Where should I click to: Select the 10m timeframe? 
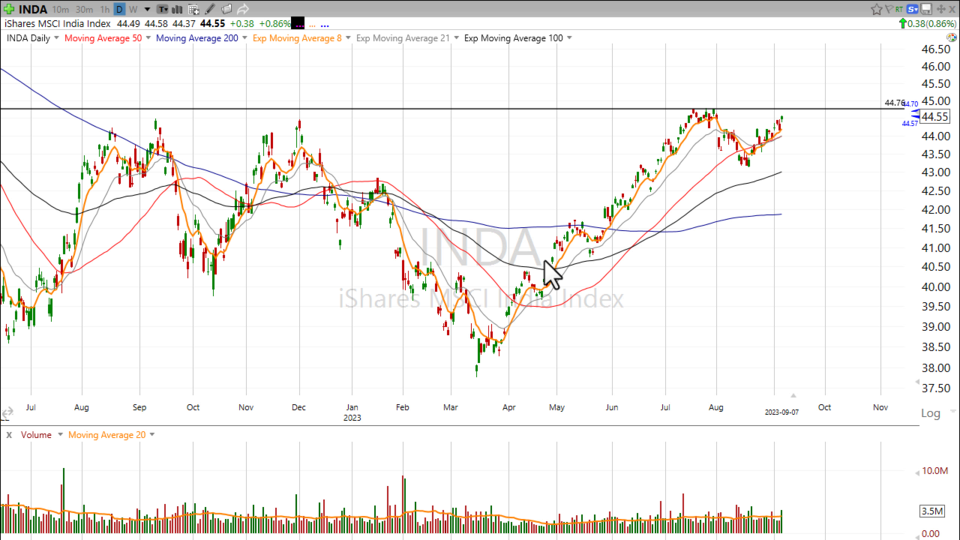[x=61, y=9]
